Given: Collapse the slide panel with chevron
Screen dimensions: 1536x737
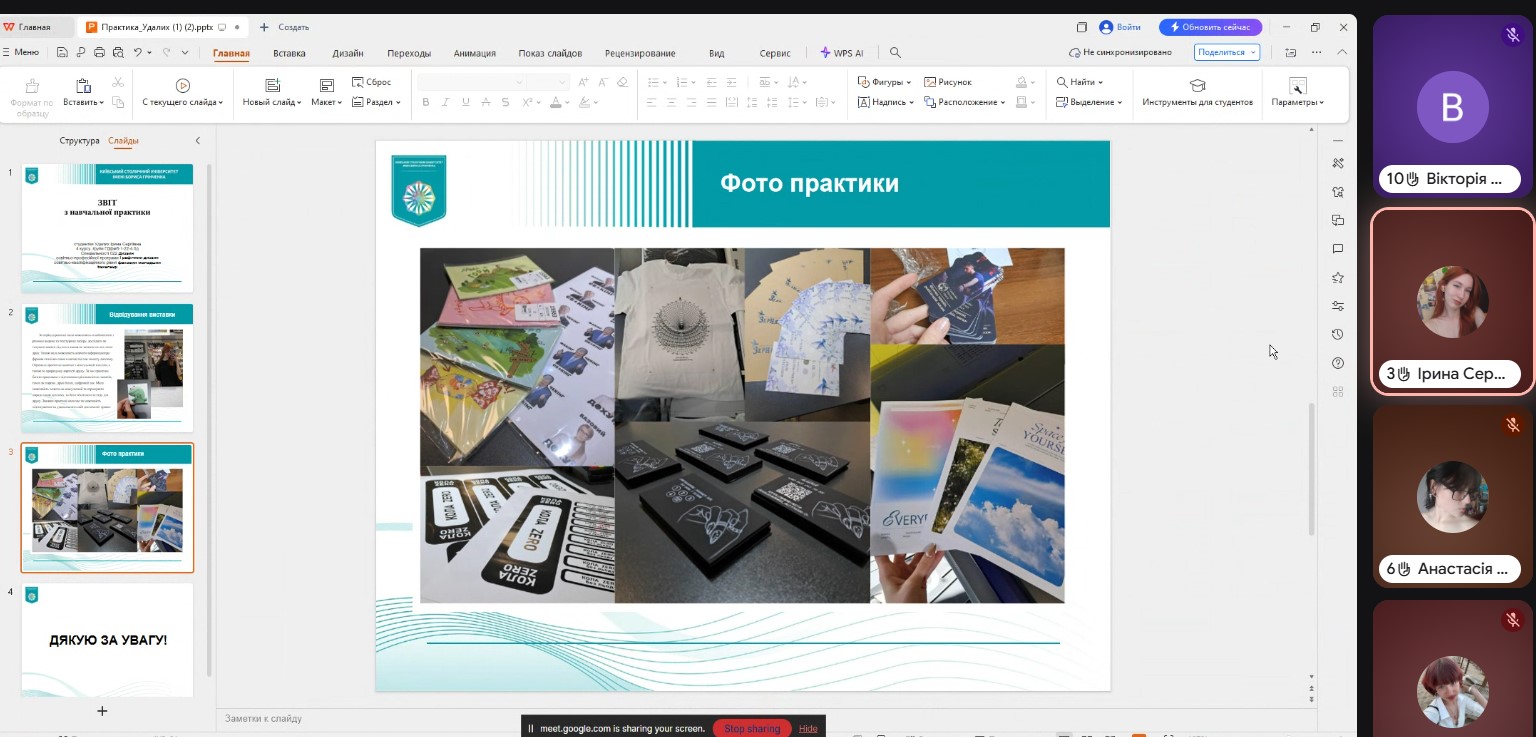Looking at the screenshot, I should 197,141.
